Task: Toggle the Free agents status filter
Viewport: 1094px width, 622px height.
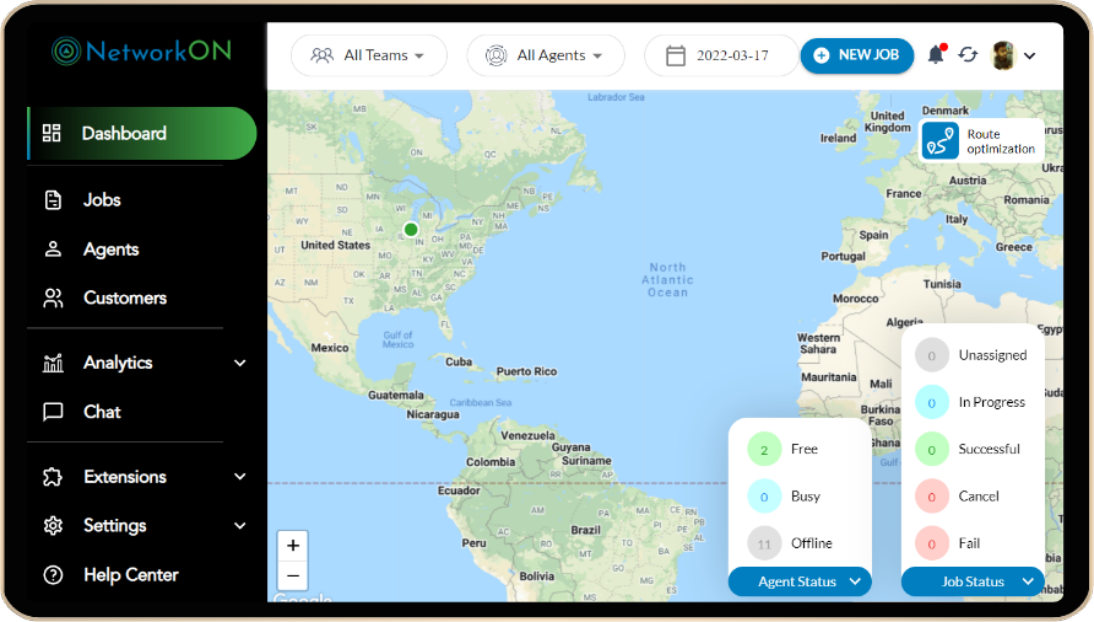Action: pos(764,450)
